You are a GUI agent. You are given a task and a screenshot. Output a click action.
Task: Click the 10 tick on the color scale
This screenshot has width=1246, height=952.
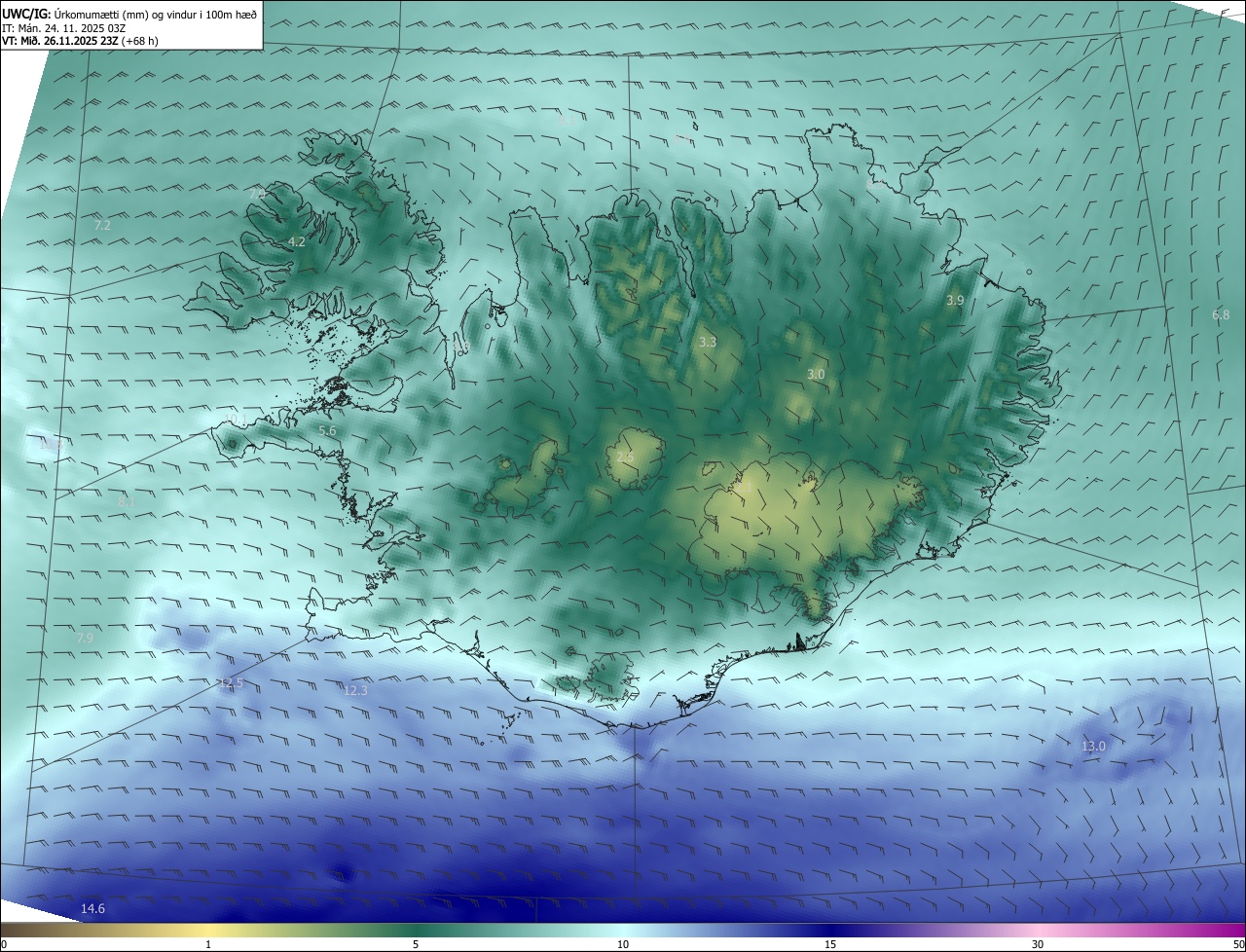623,944
